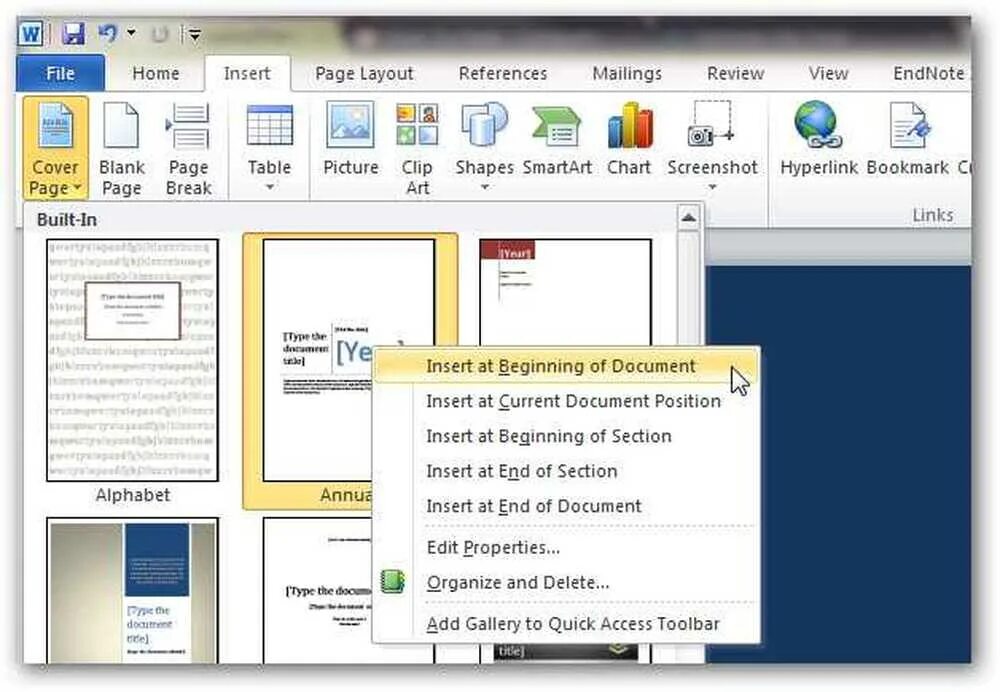Save the document with the floppy disk icon
The image size is (1000, 692).
point(73,33)
